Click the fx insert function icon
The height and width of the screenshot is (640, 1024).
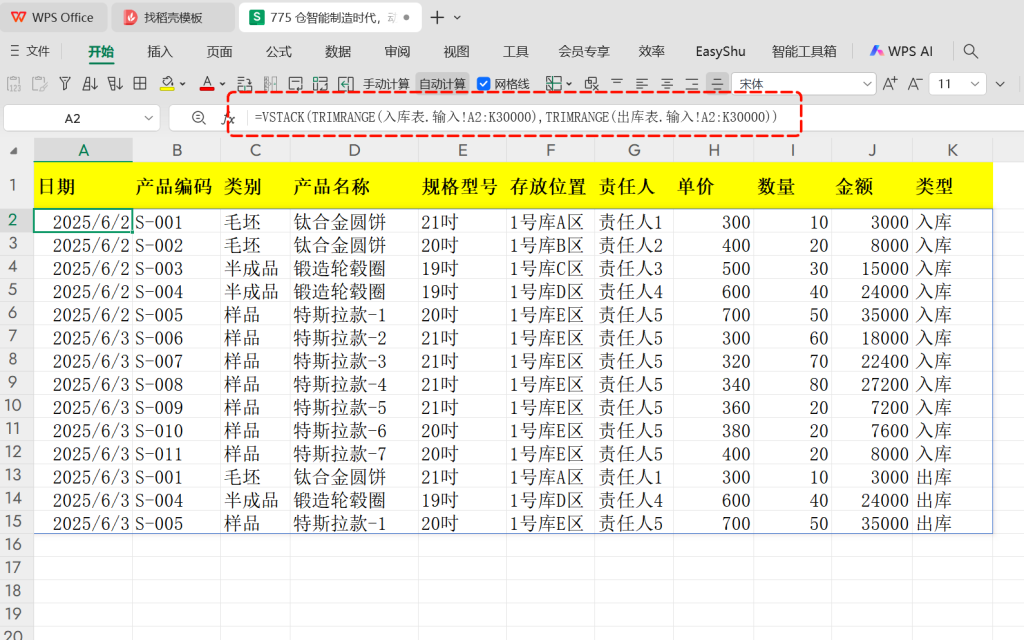click(x=228, y=118)
